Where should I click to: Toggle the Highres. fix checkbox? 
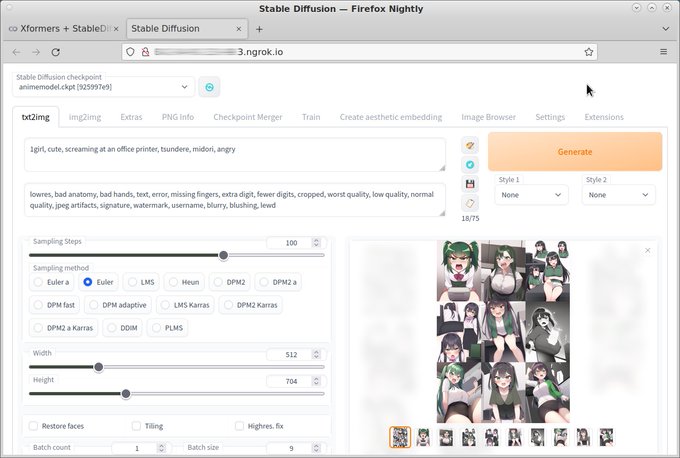click(x=239, y=426)
